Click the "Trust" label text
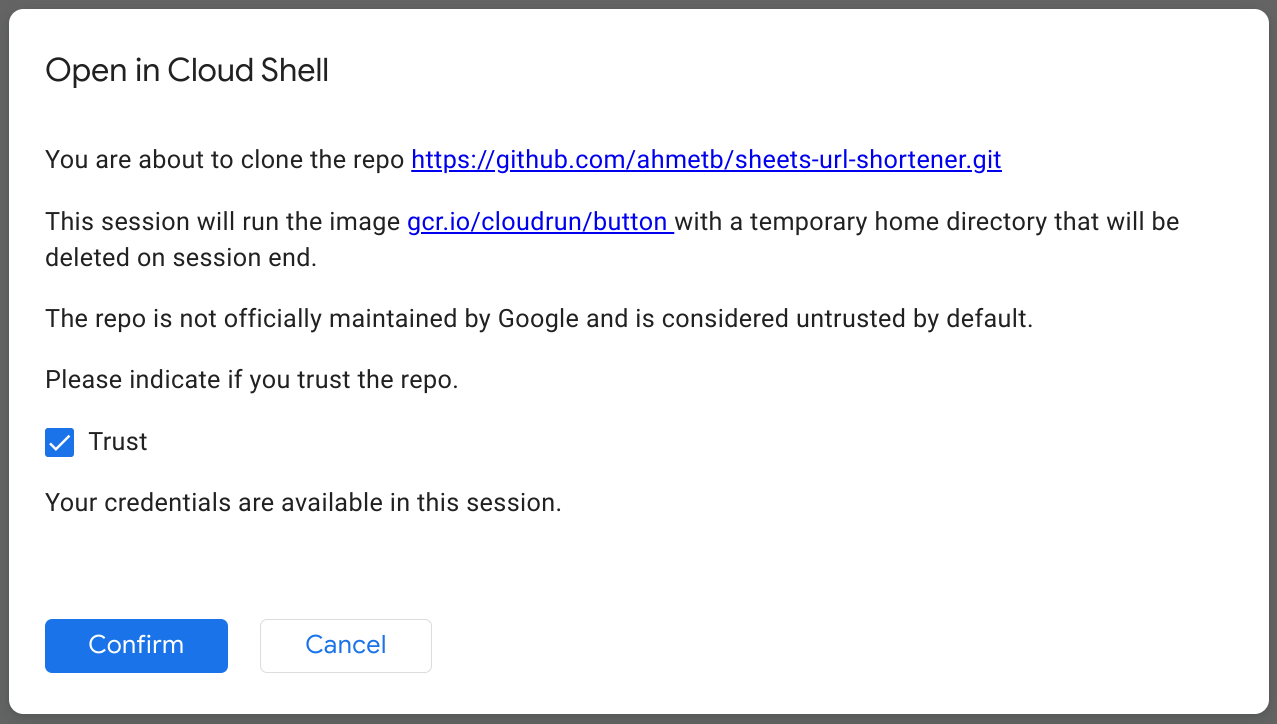 (118, 442)
